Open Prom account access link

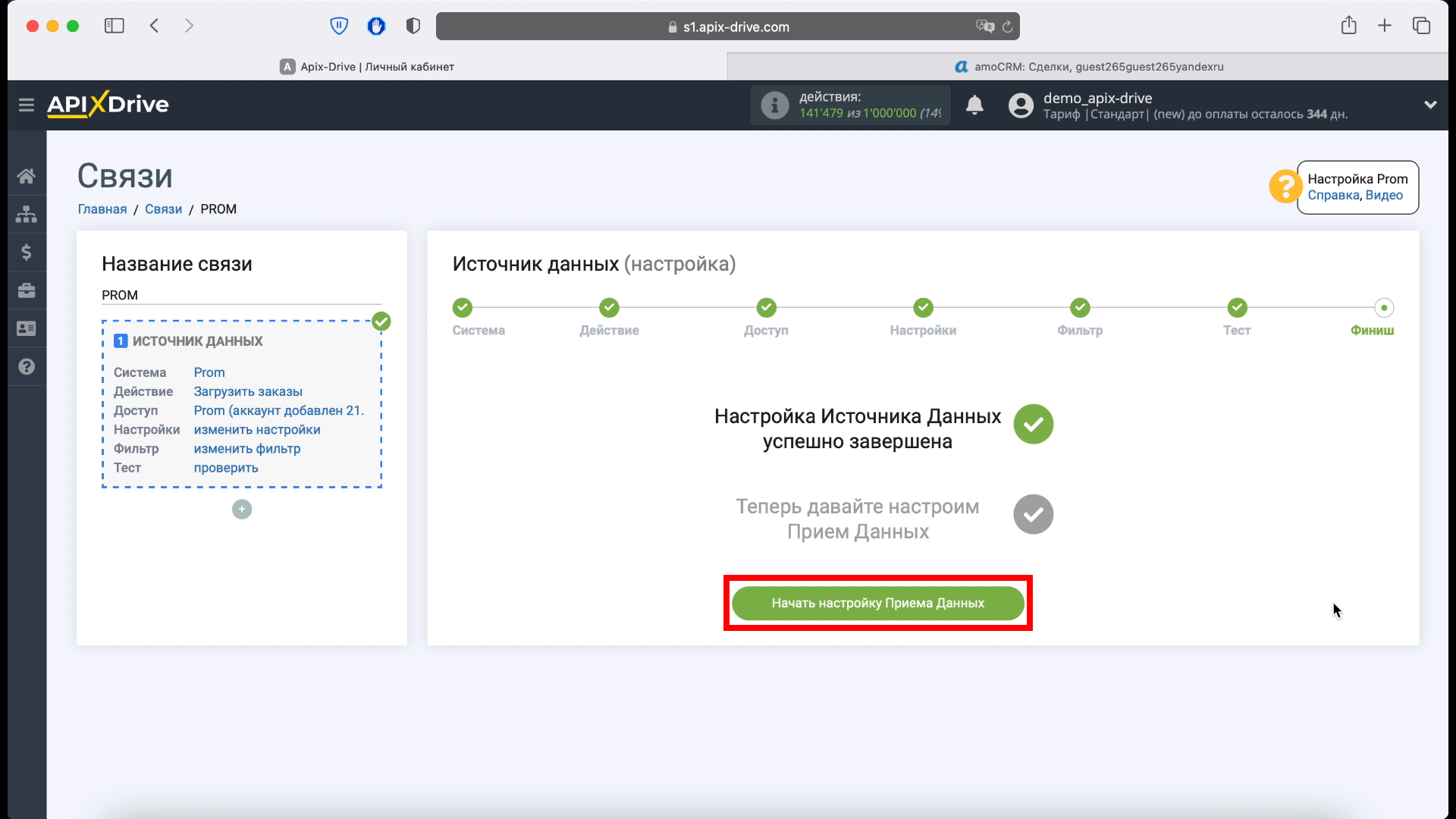279,410
